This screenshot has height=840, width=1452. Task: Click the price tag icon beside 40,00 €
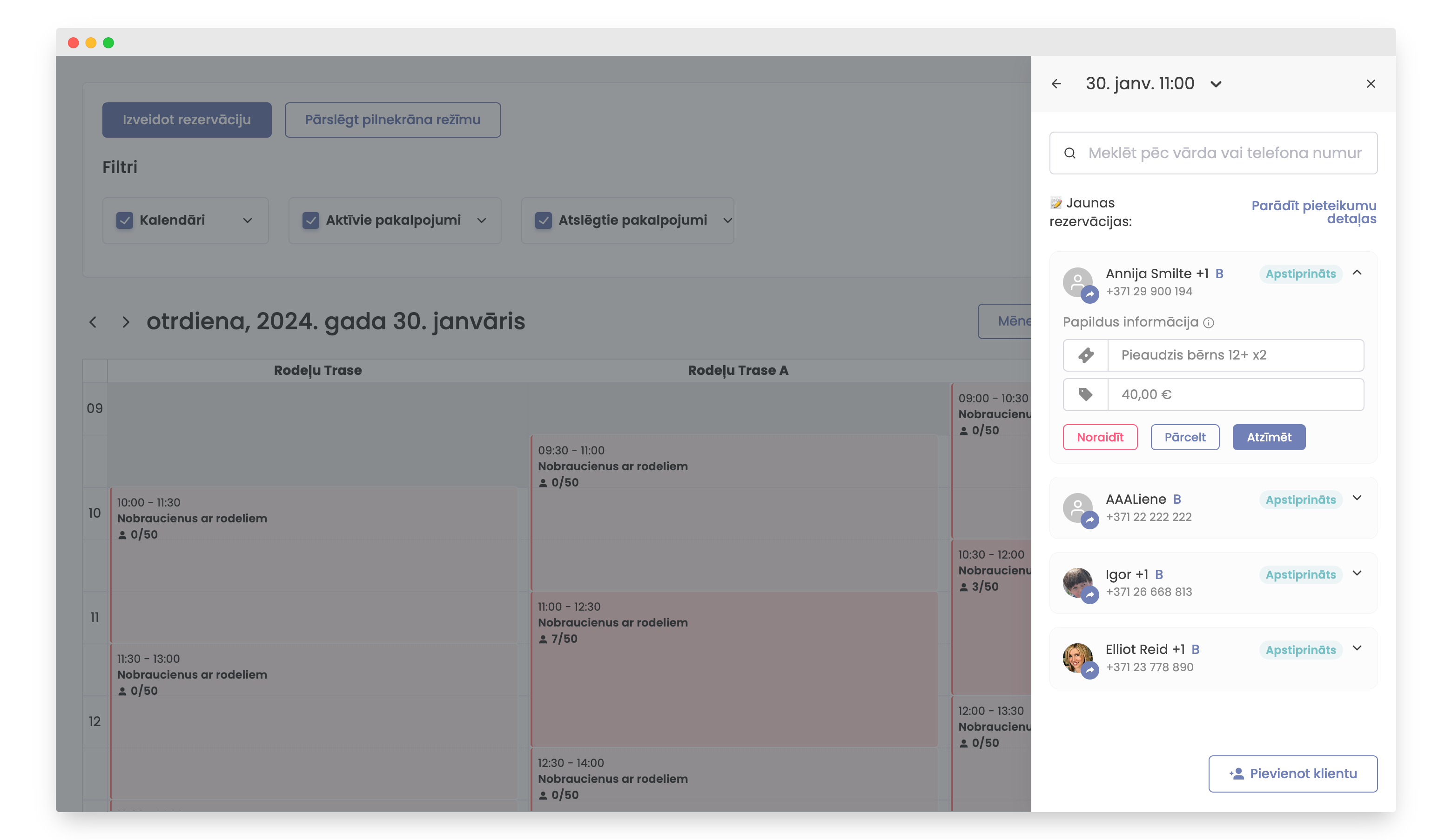(x=1086, y=394)
